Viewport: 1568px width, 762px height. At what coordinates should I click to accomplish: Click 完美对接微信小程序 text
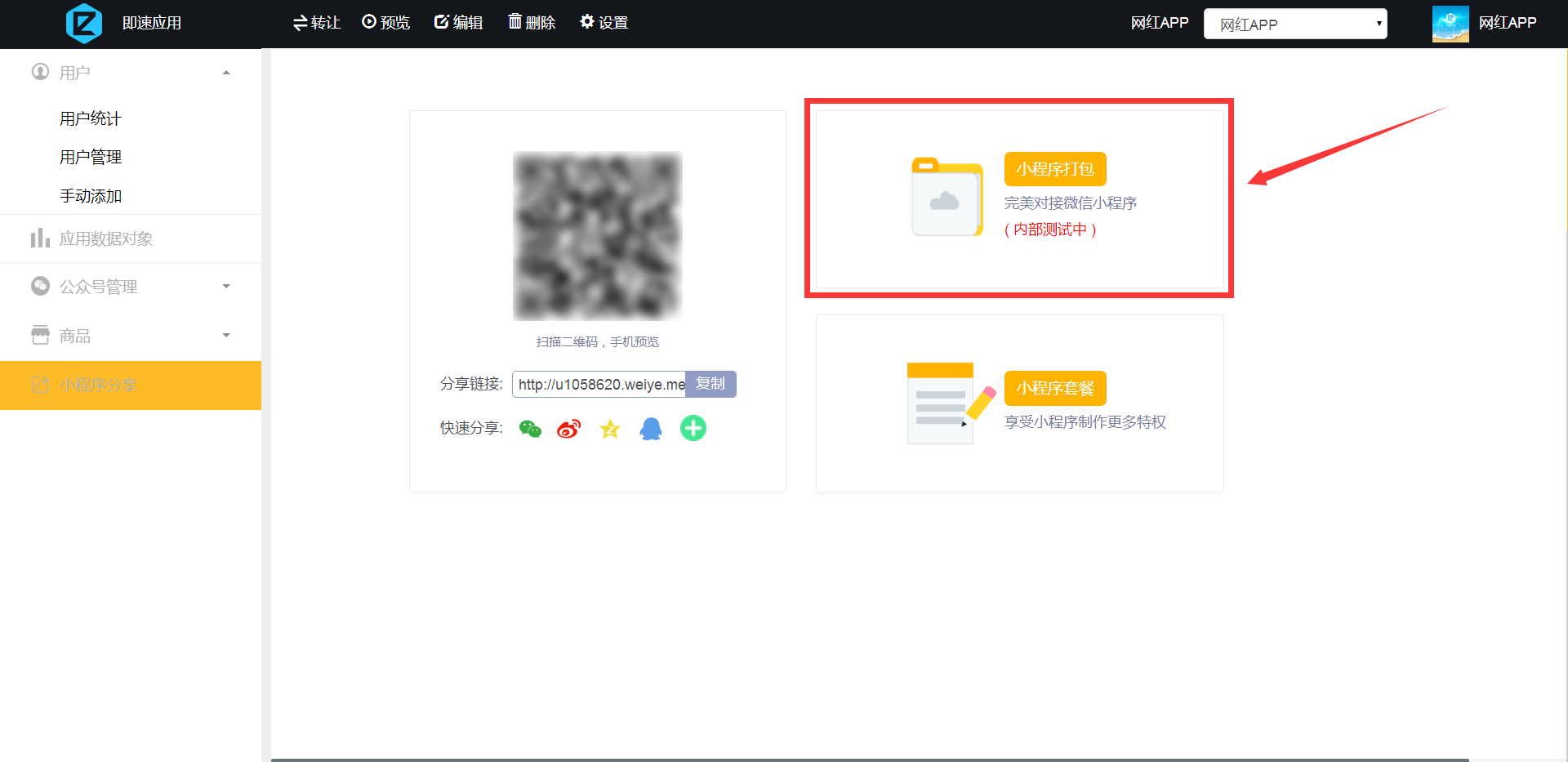point(1071,203)
